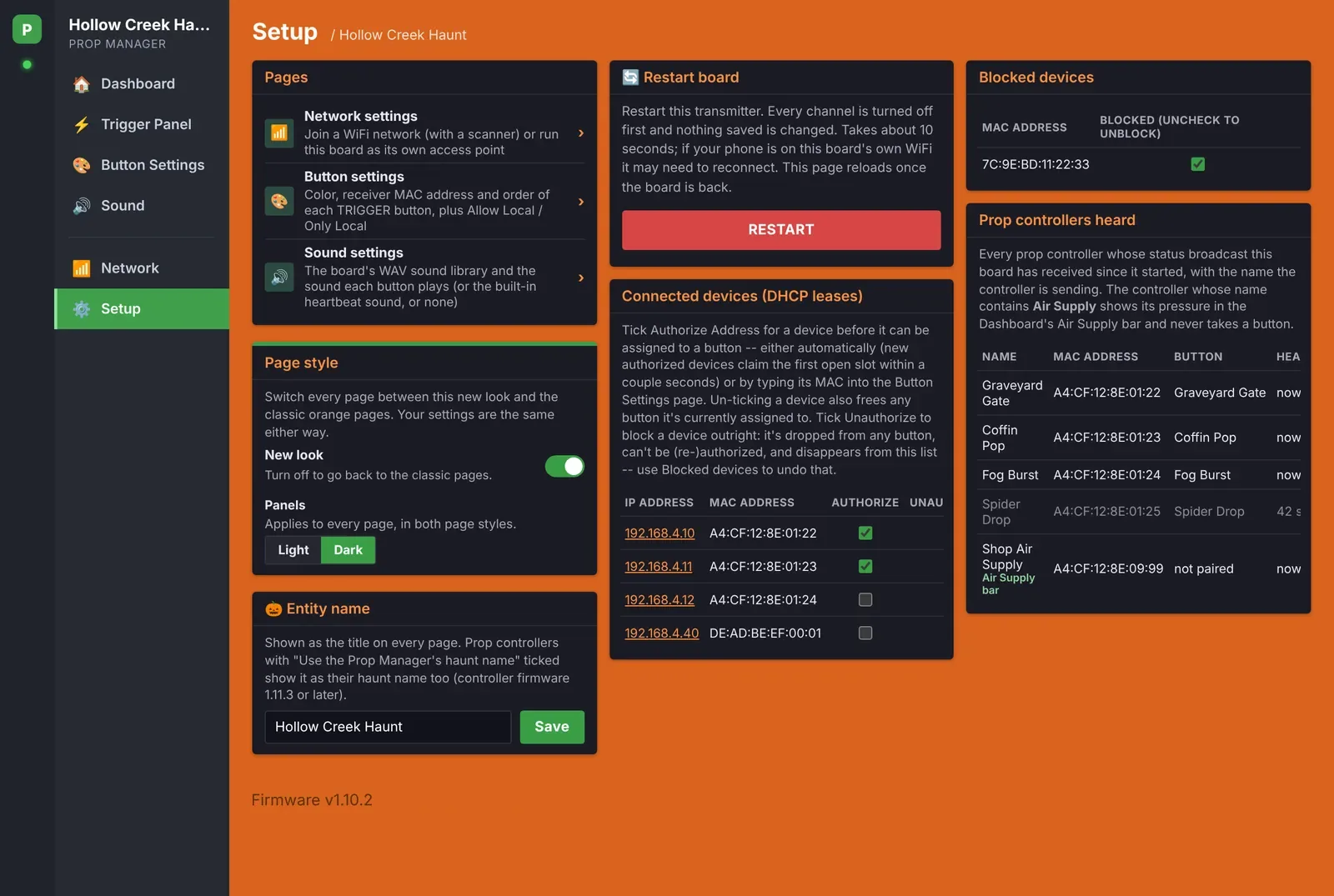Select Dark panels style
Screen dimensions: 1334x896
pyautogui.click(x=349, y=550)
